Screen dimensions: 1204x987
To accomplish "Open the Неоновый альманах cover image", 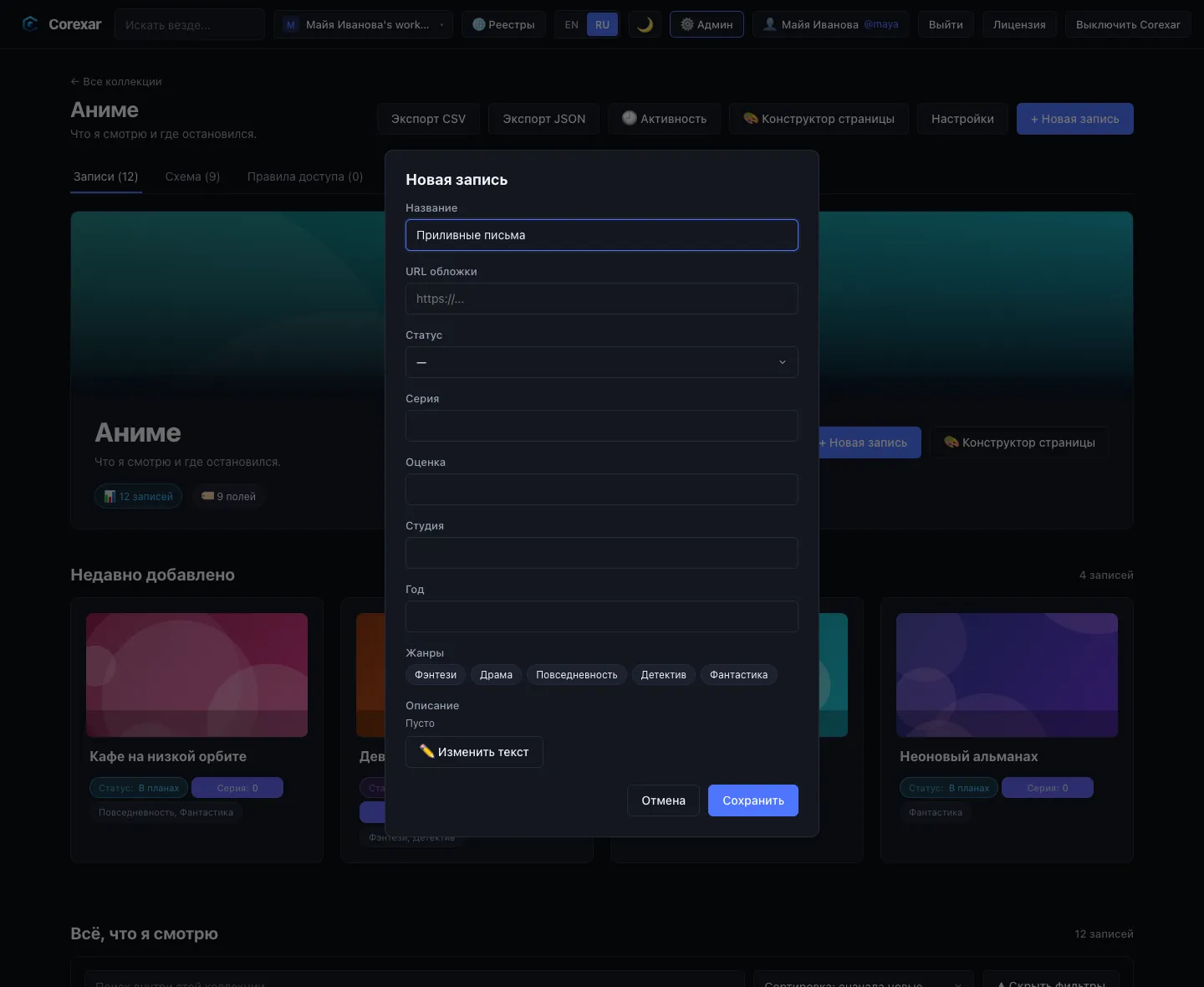I will [x=1007, y=675].
